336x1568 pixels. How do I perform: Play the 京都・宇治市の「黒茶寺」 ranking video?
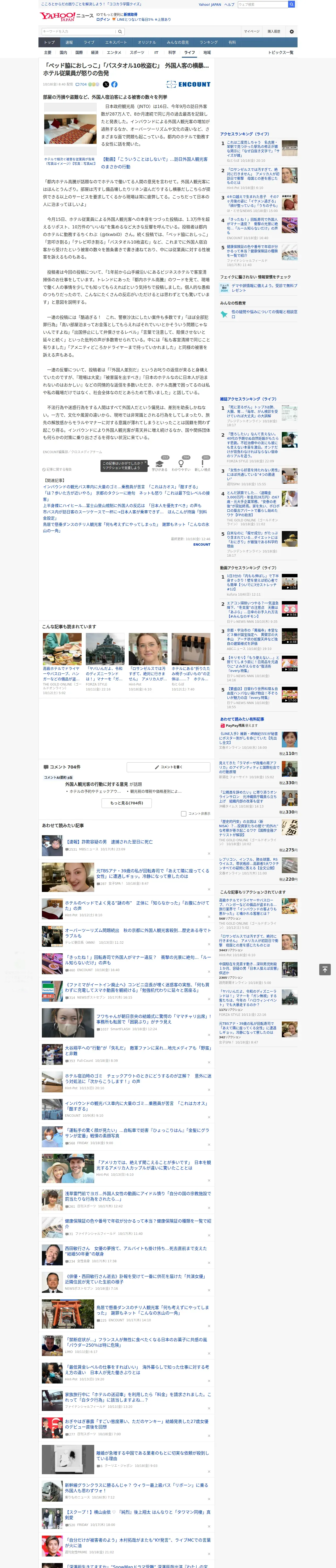[x=290, y=637]
